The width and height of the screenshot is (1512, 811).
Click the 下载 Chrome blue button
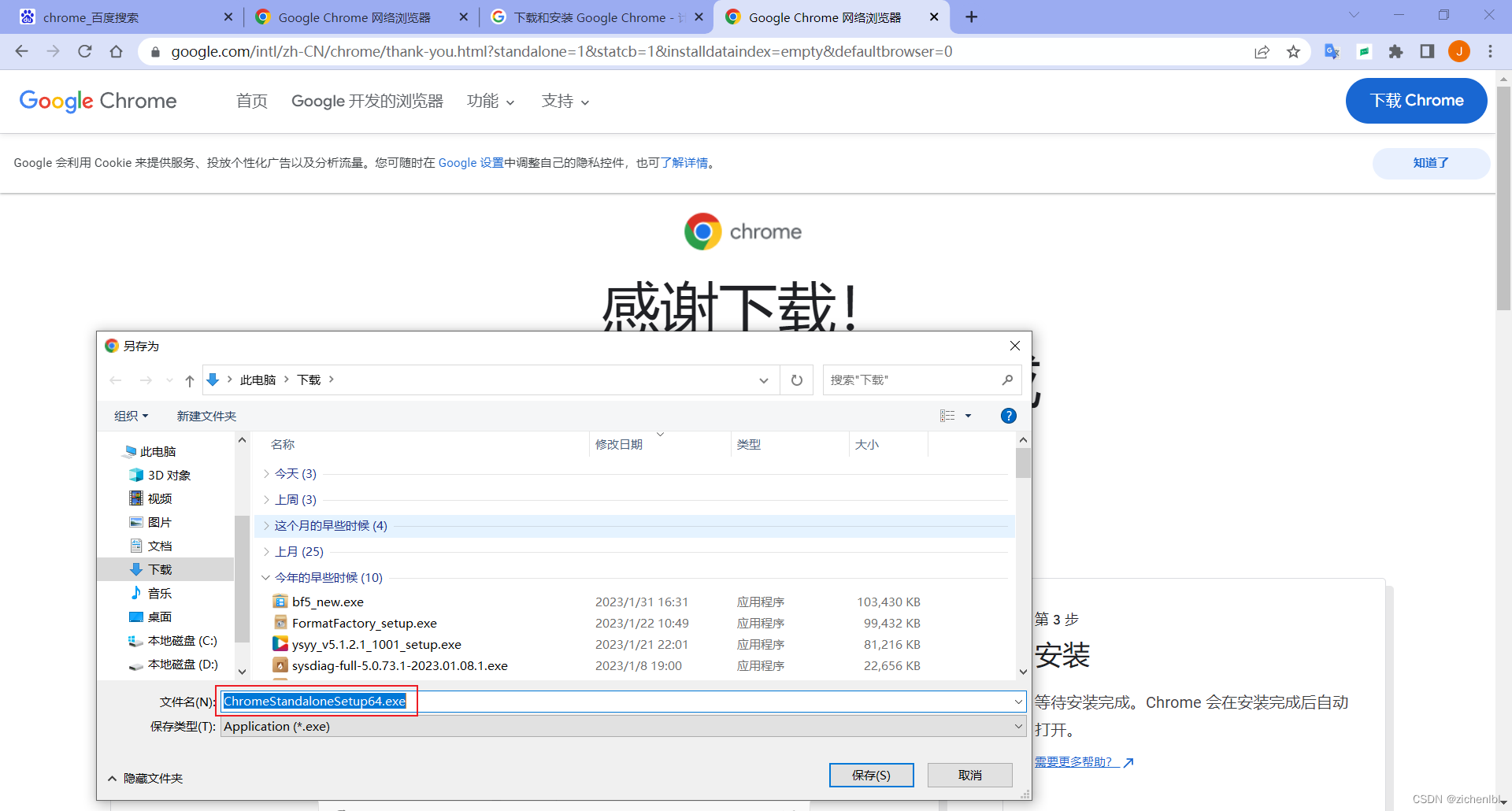pos(1417,101)
